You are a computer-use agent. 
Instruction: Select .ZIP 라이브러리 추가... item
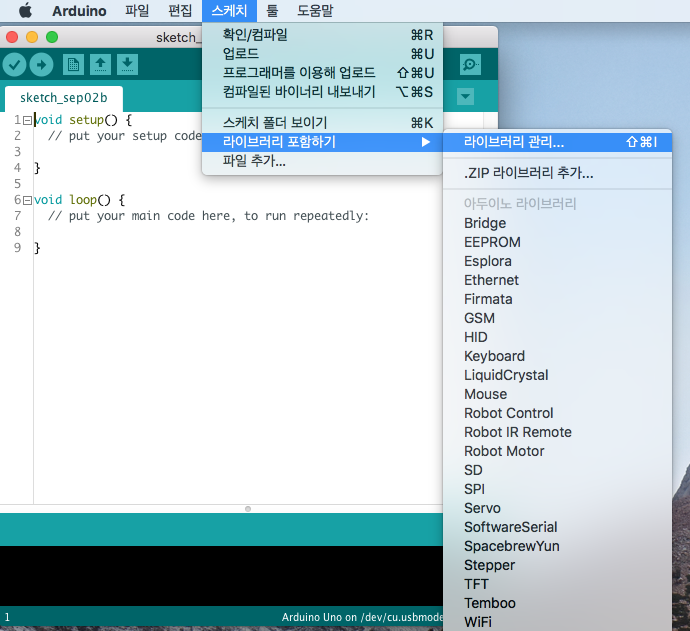(x=557, y=173)
